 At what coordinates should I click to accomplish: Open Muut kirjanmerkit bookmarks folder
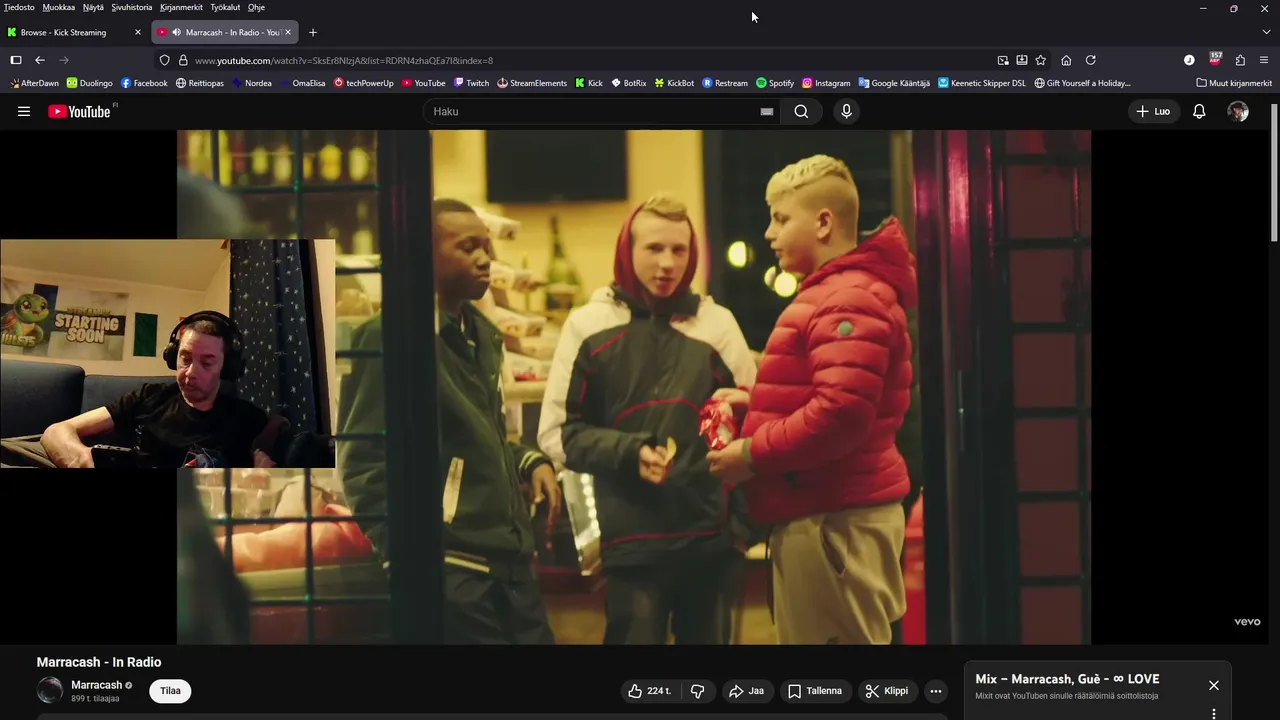[1234, 83]
